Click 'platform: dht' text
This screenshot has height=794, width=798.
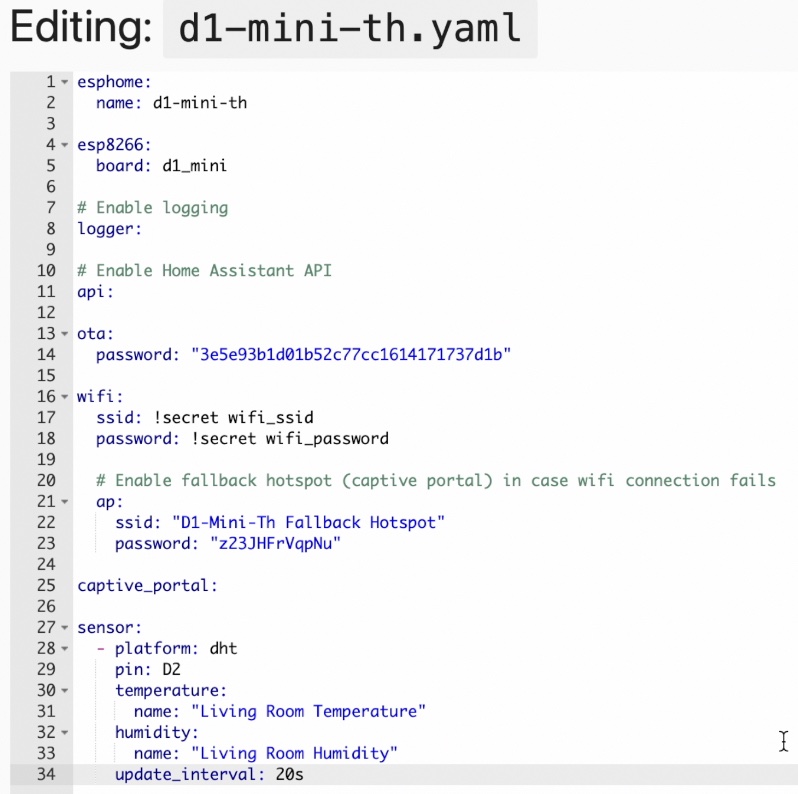pos(176,648)
